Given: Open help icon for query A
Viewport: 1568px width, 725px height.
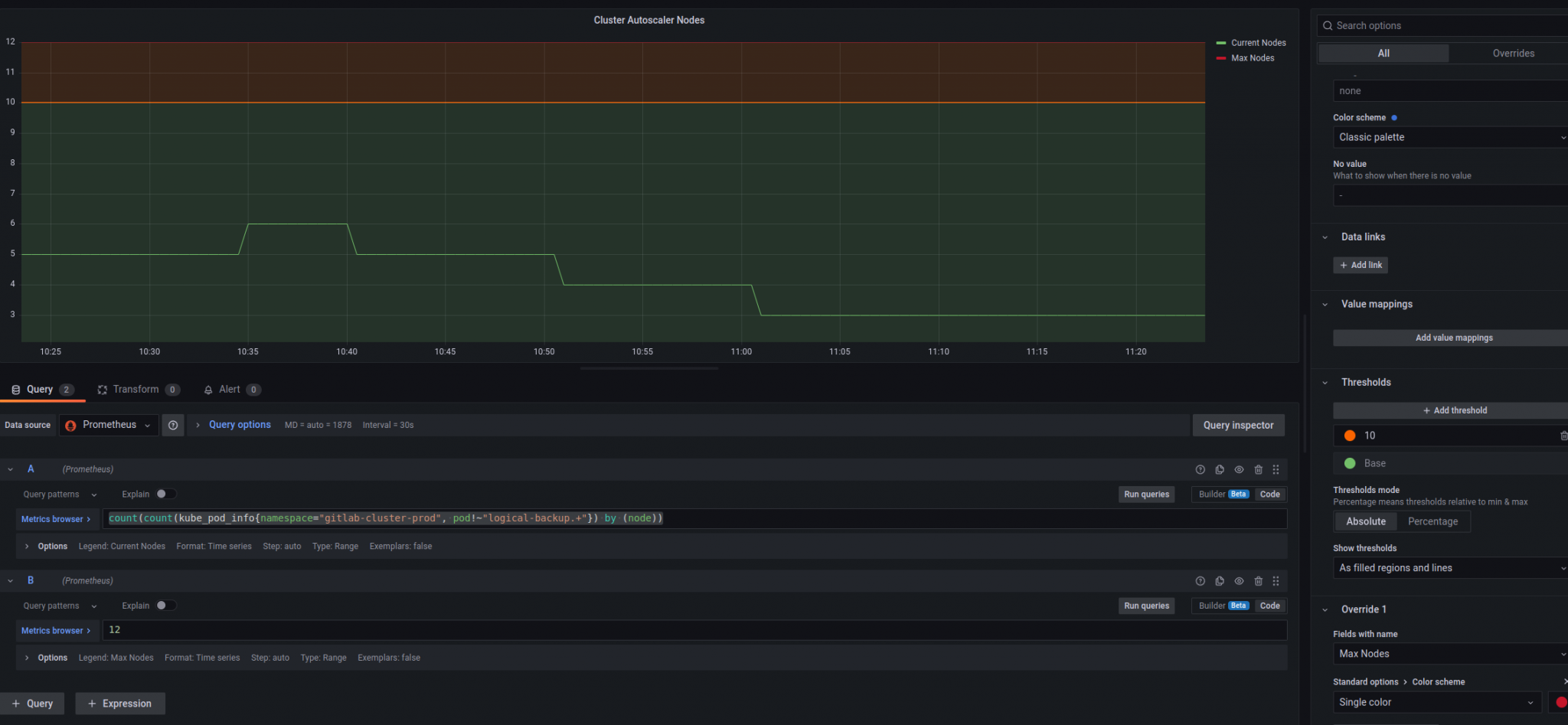Looking at the screenshot, I should [1200, 469].
